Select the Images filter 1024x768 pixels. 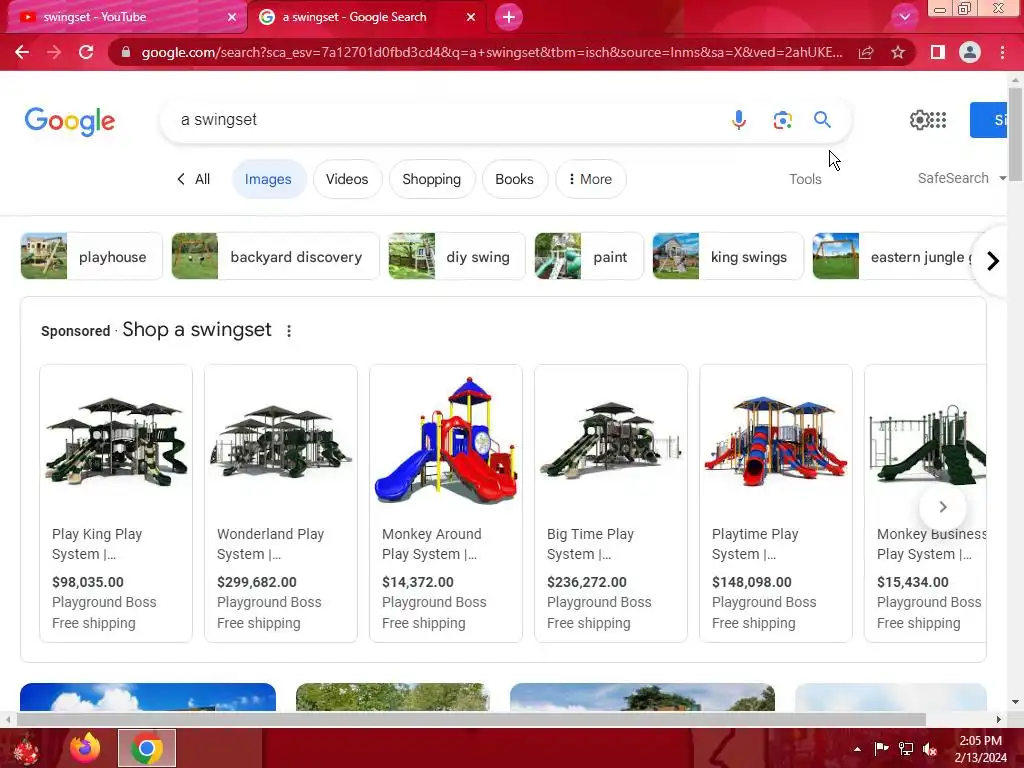click(268, 179)
